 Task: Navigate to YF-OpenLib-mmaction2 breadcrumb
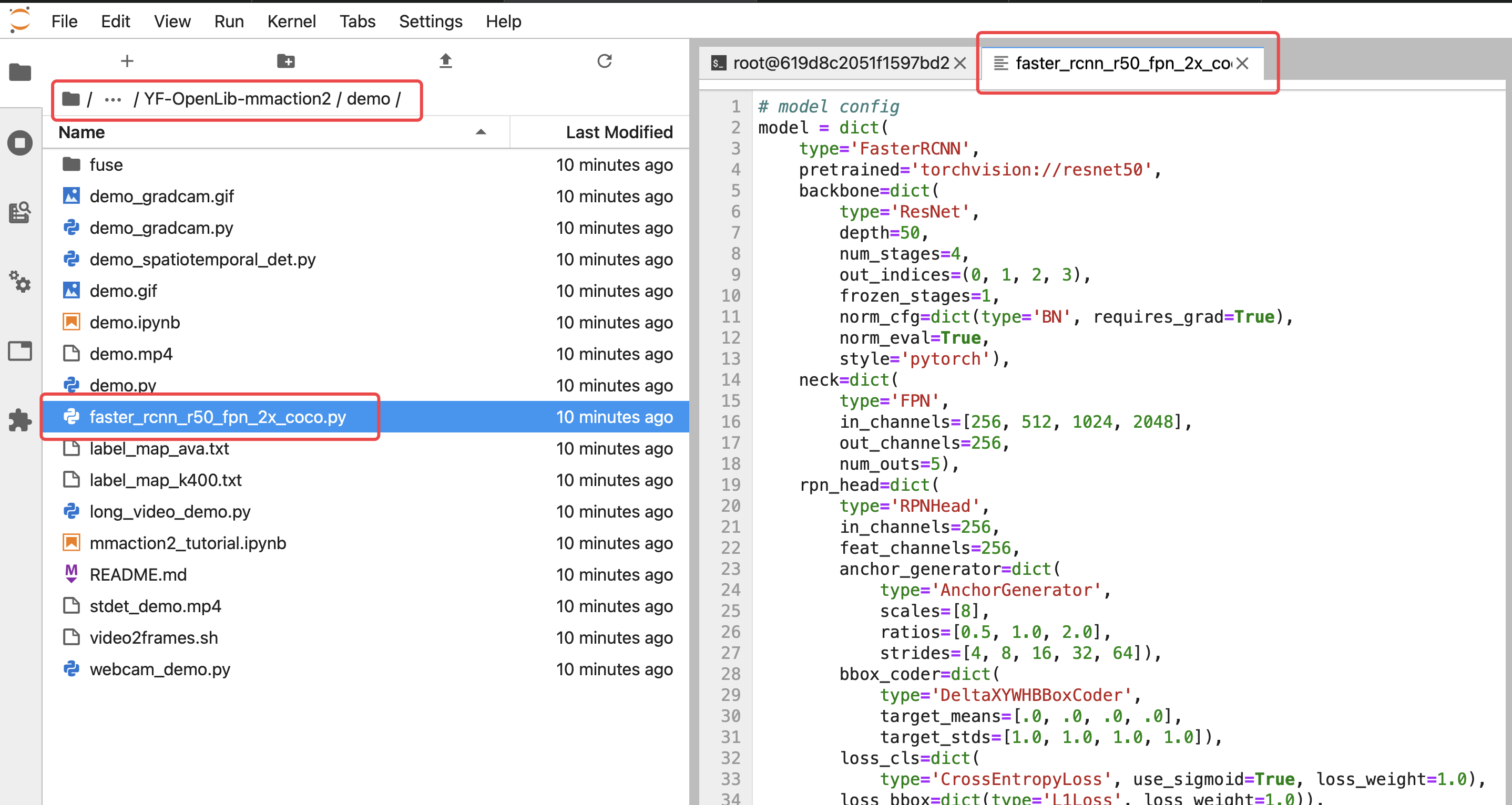click(237, 99)
